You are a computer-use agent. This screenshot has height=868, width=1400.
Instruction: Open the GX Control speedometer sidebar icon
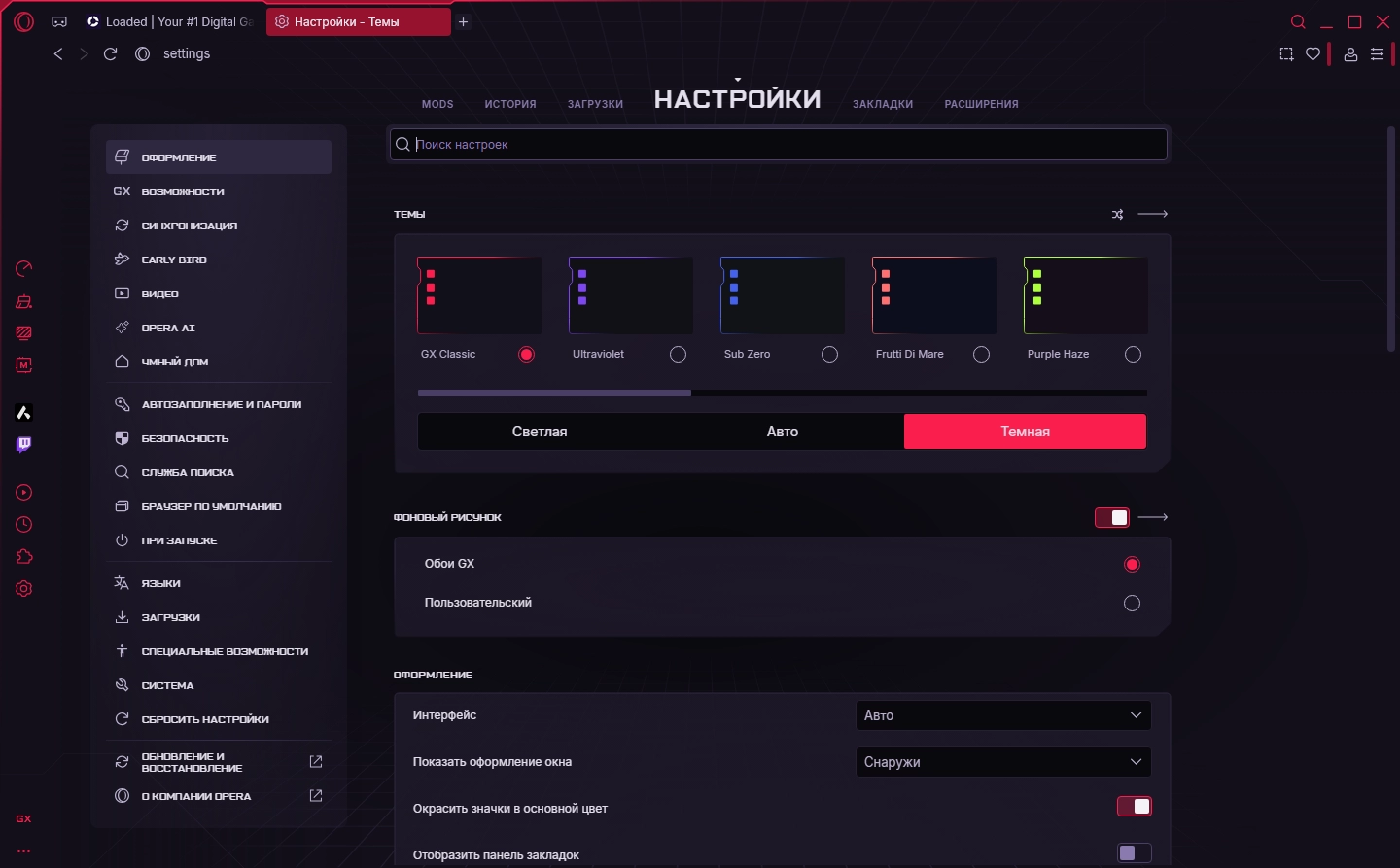pyautogui.click(x=24, y=268)
